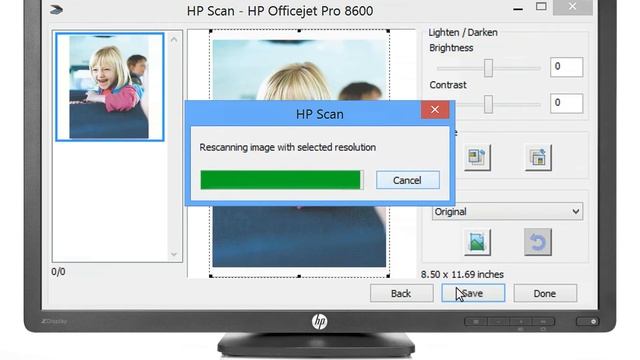Image resolution: width=640 pixels, height=360 pixels.
Task: Click the left rotate page icon
Action: 477,157
